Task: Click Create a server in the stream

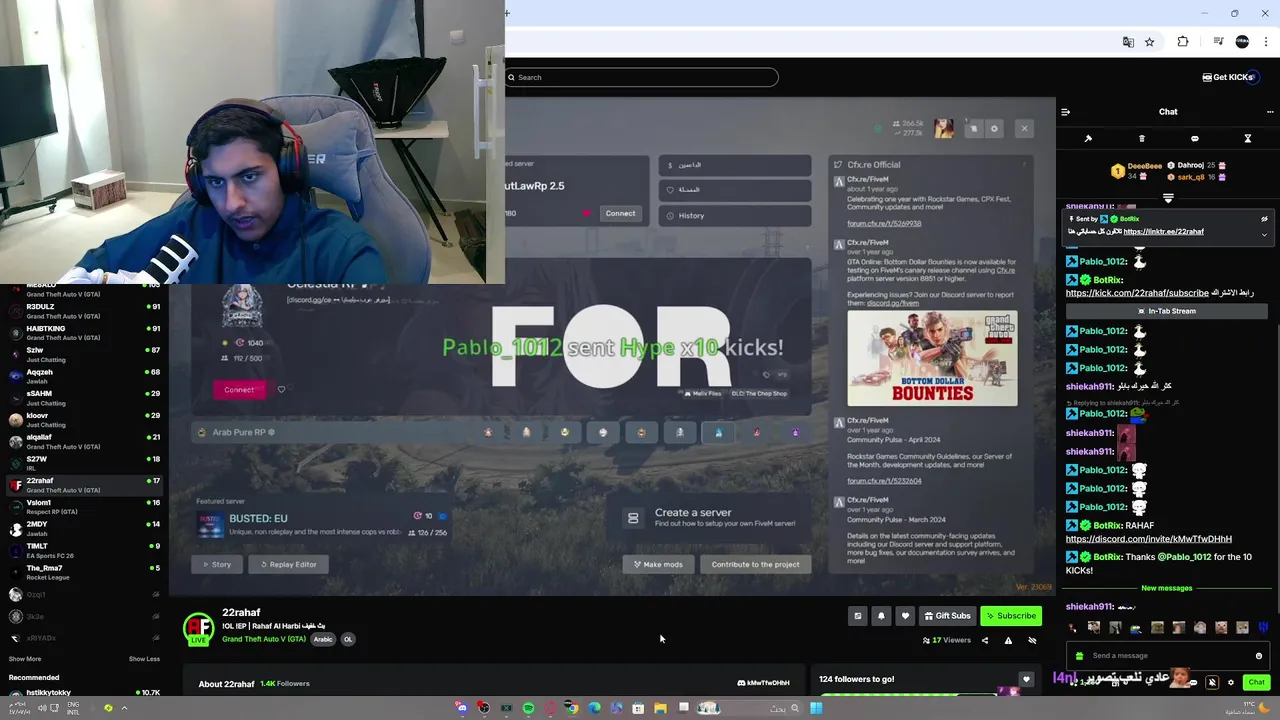Action: 710,517
